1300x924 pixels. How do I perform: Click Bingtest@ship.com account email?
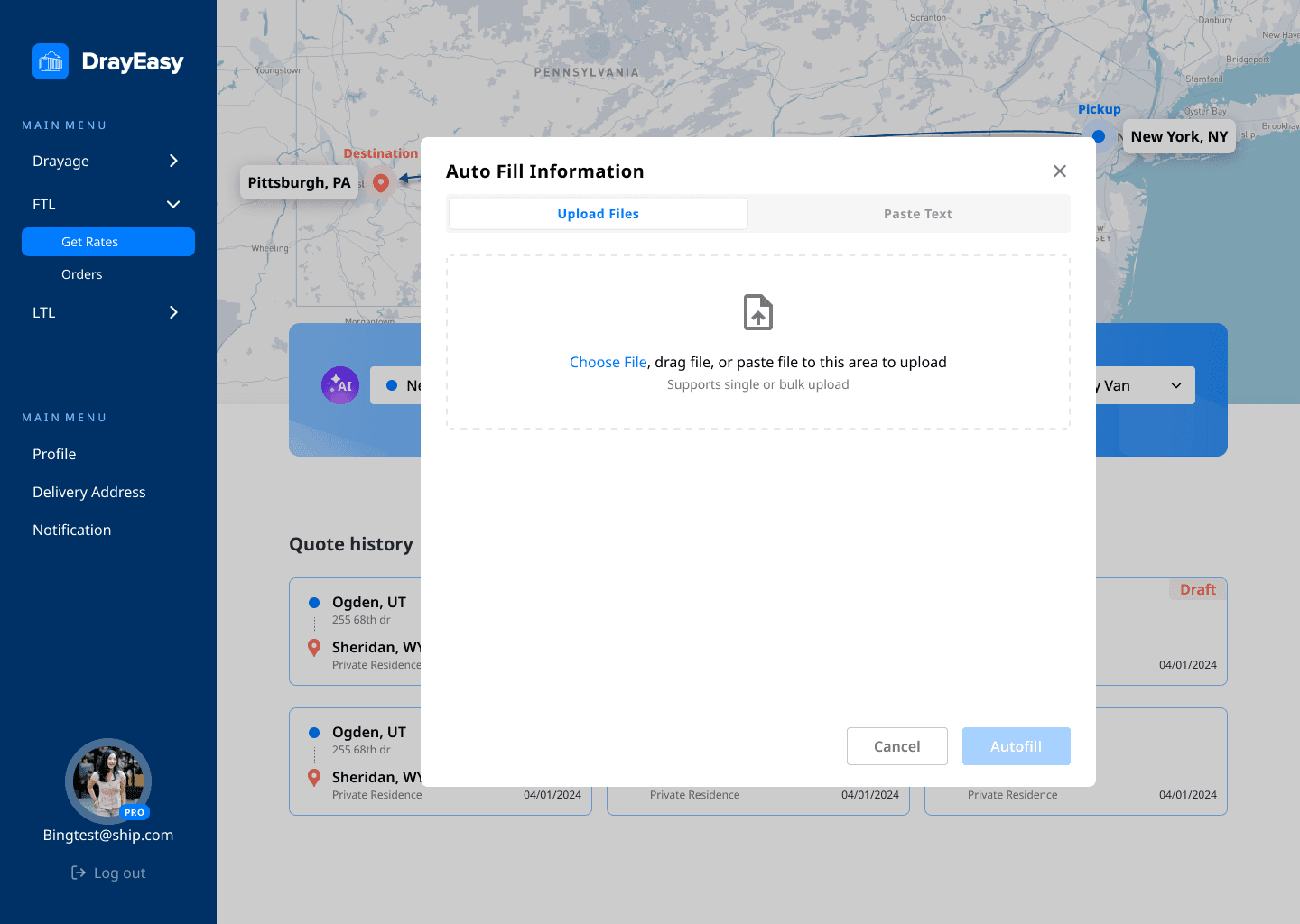(108, 835)
